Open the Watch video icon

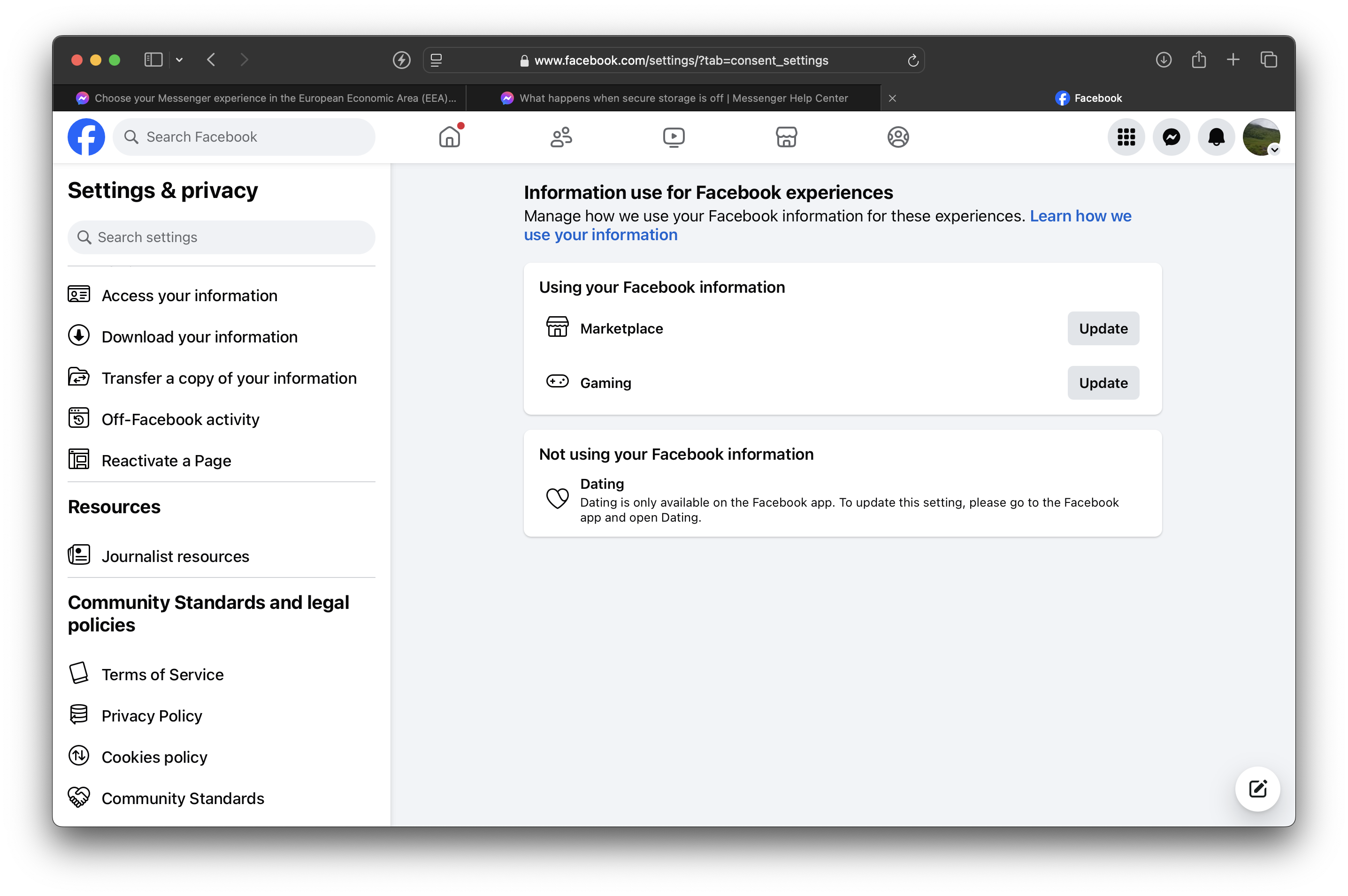pos(674,137)
